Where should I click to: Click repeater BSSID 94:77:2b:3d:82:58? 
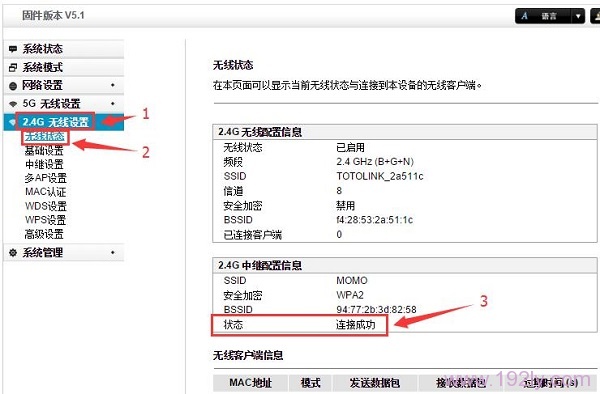click(376, 309)
